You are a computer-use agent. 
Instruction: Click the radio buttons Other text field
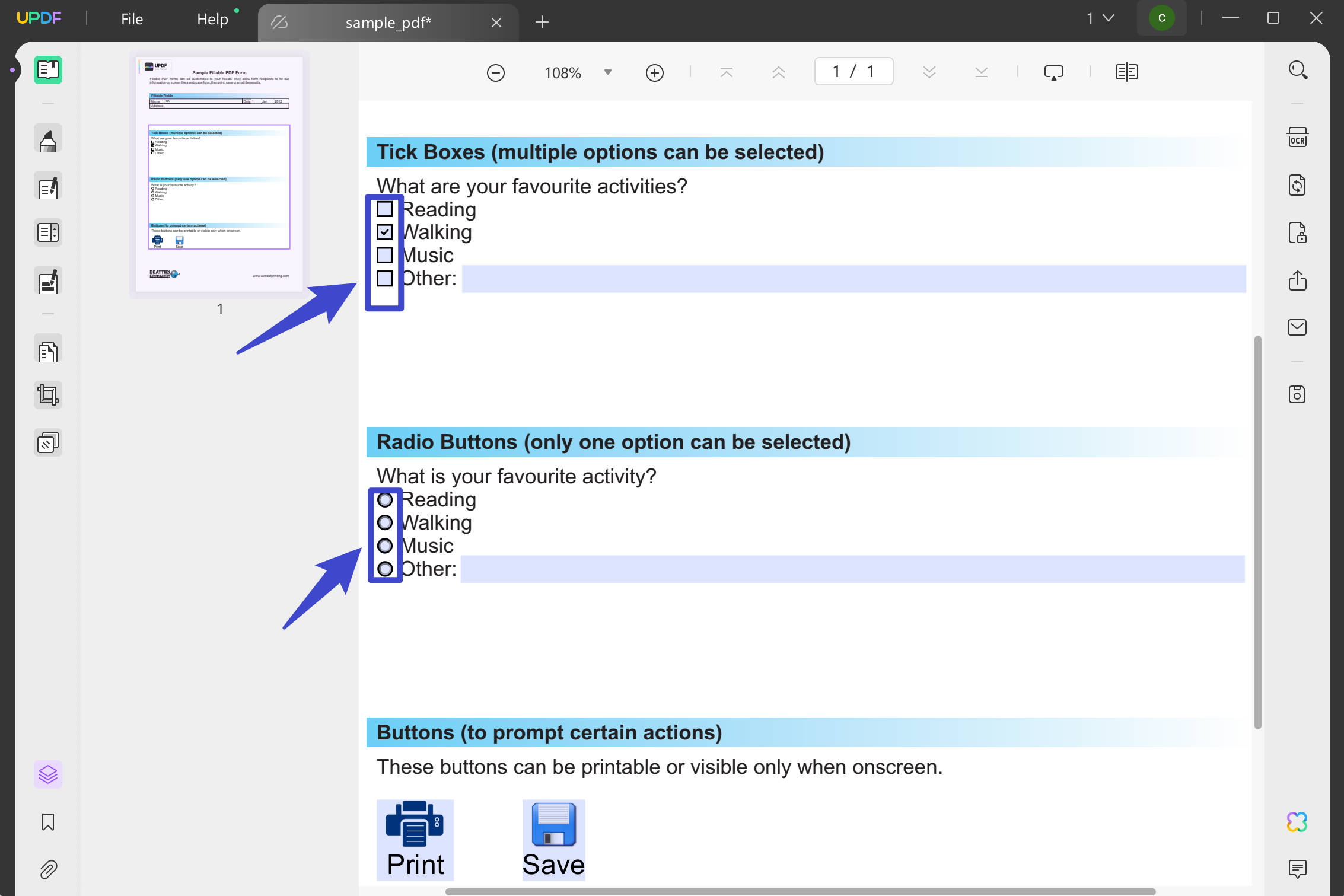852,569
